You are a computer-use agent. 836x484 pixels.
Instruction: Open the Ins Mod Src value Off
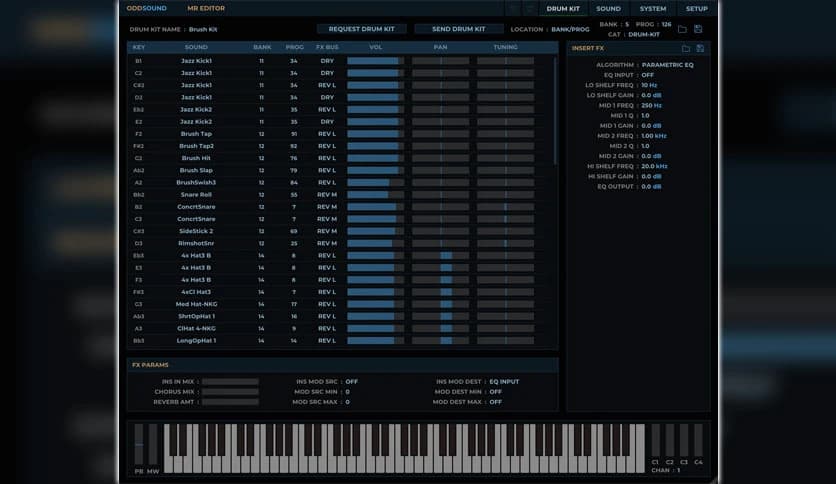coord(351,382)
